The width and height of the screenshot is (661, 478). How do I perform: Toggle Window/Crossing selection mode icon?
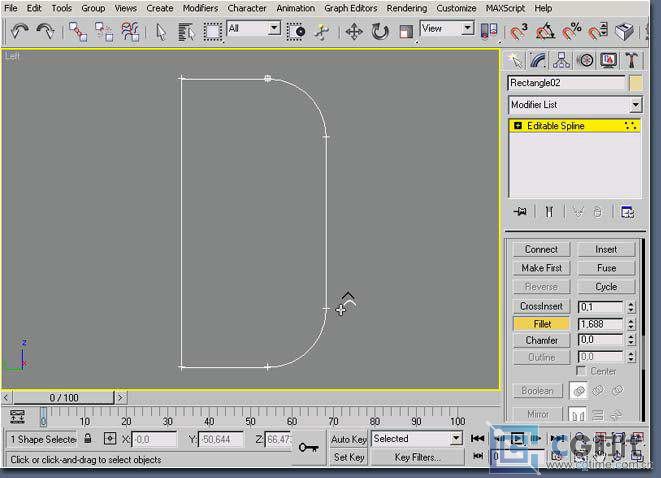296,32
